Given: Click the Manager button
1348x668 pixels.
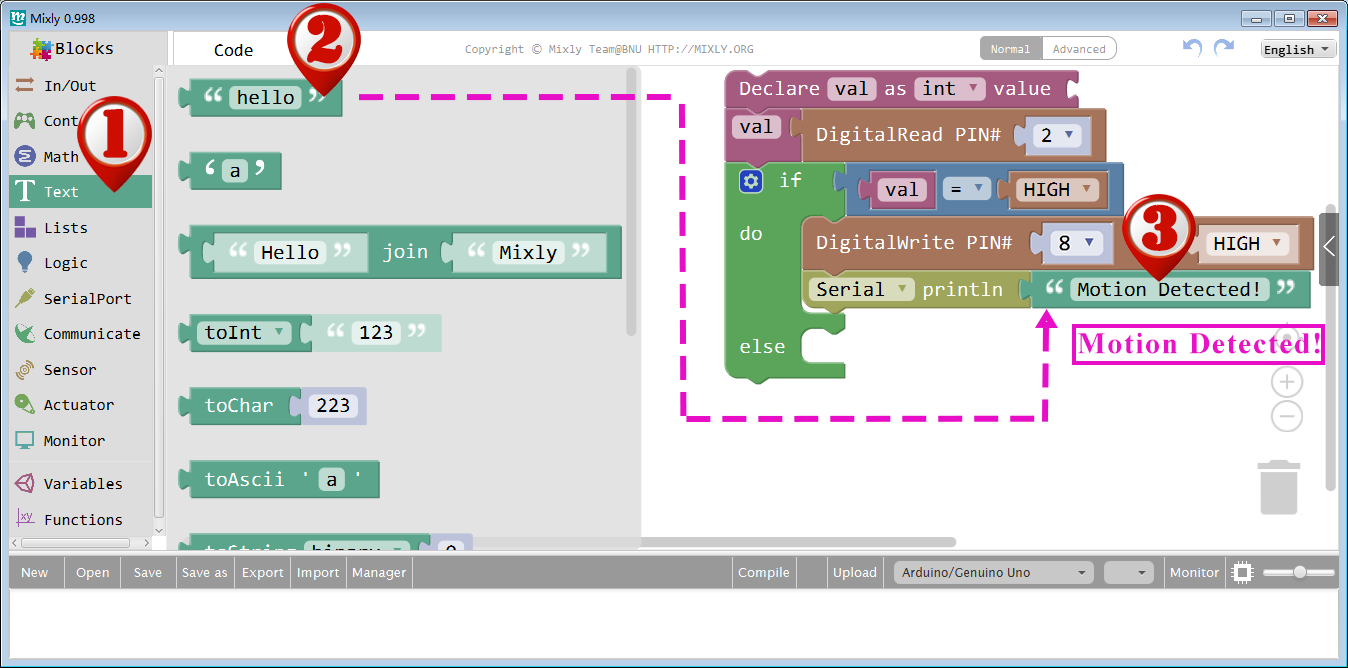Looking at the screenshot, I should [379, 573].
